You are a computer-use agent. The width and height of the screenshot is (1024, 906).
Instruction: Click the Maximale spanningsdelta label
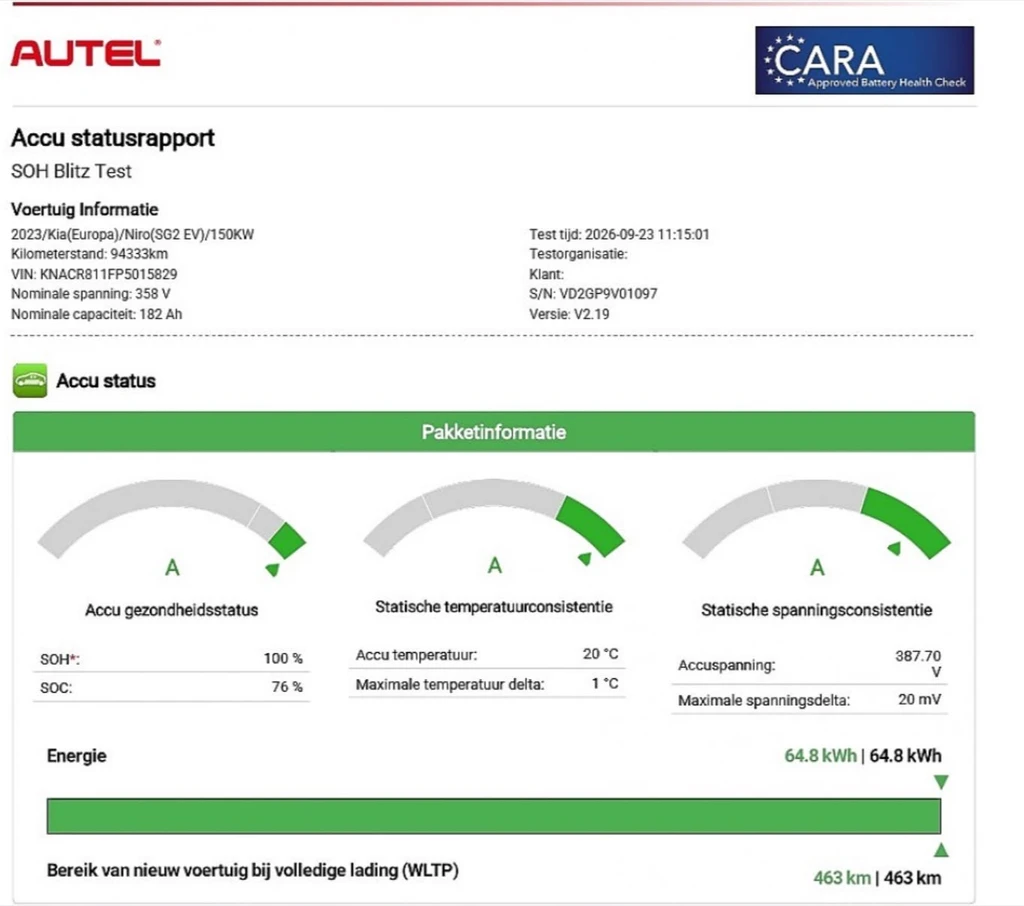click(x=764, y=700)
